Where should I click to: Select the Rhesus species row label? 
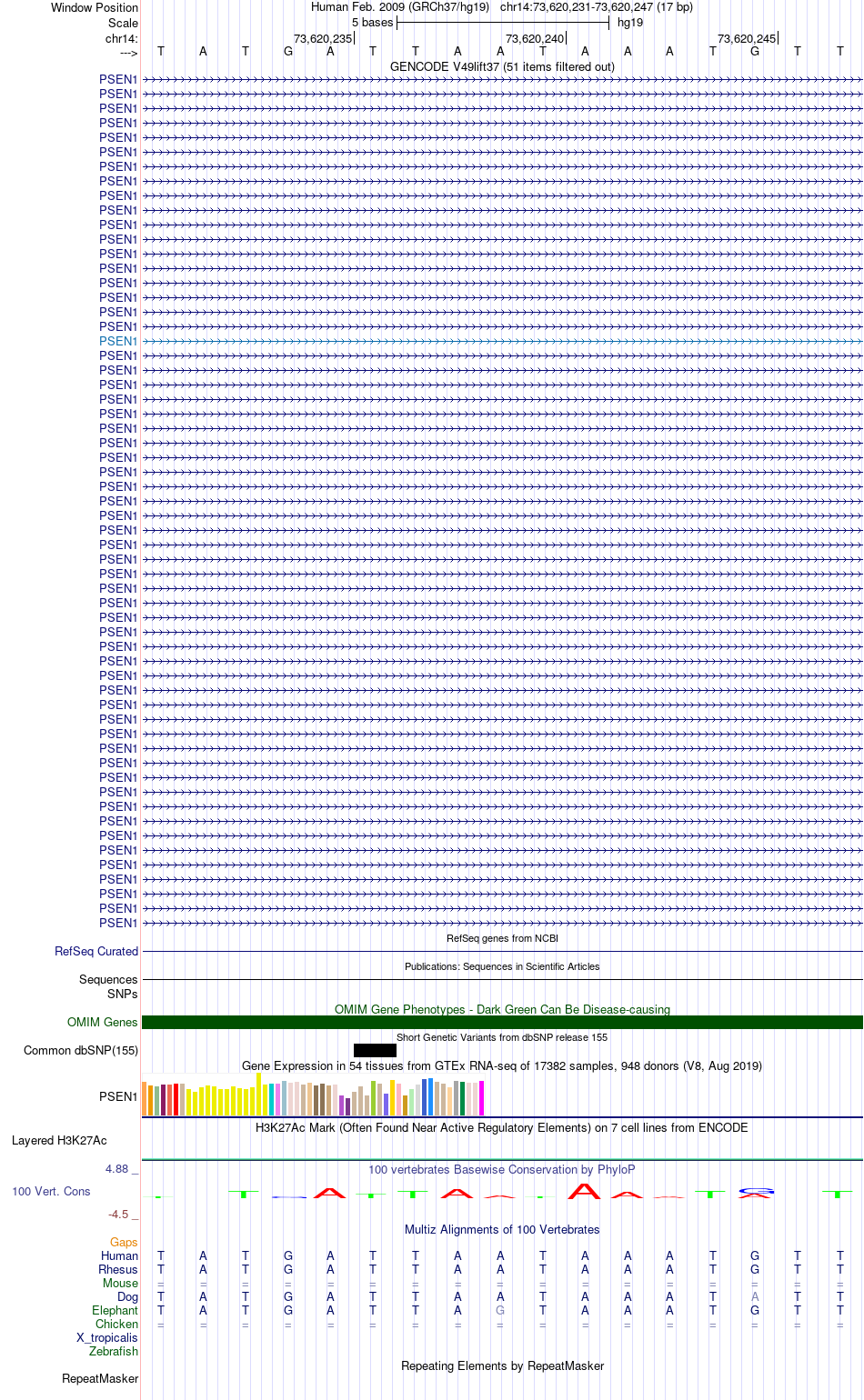tap(118, 1269)
